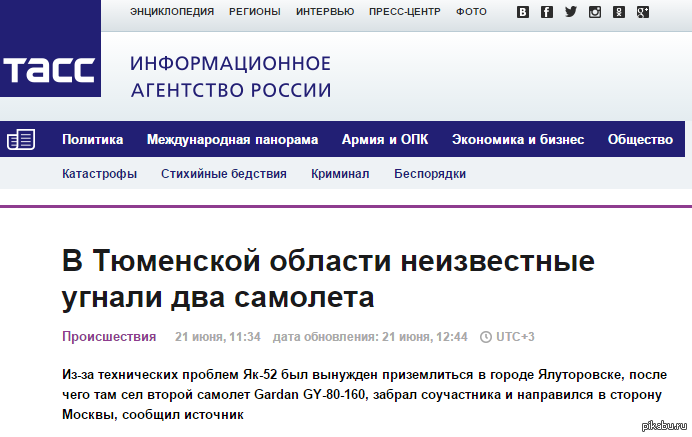The height and width of the screenshot is (437, 692).
Task: Open the TASS Twitter page icon
Action: [571, 12]
